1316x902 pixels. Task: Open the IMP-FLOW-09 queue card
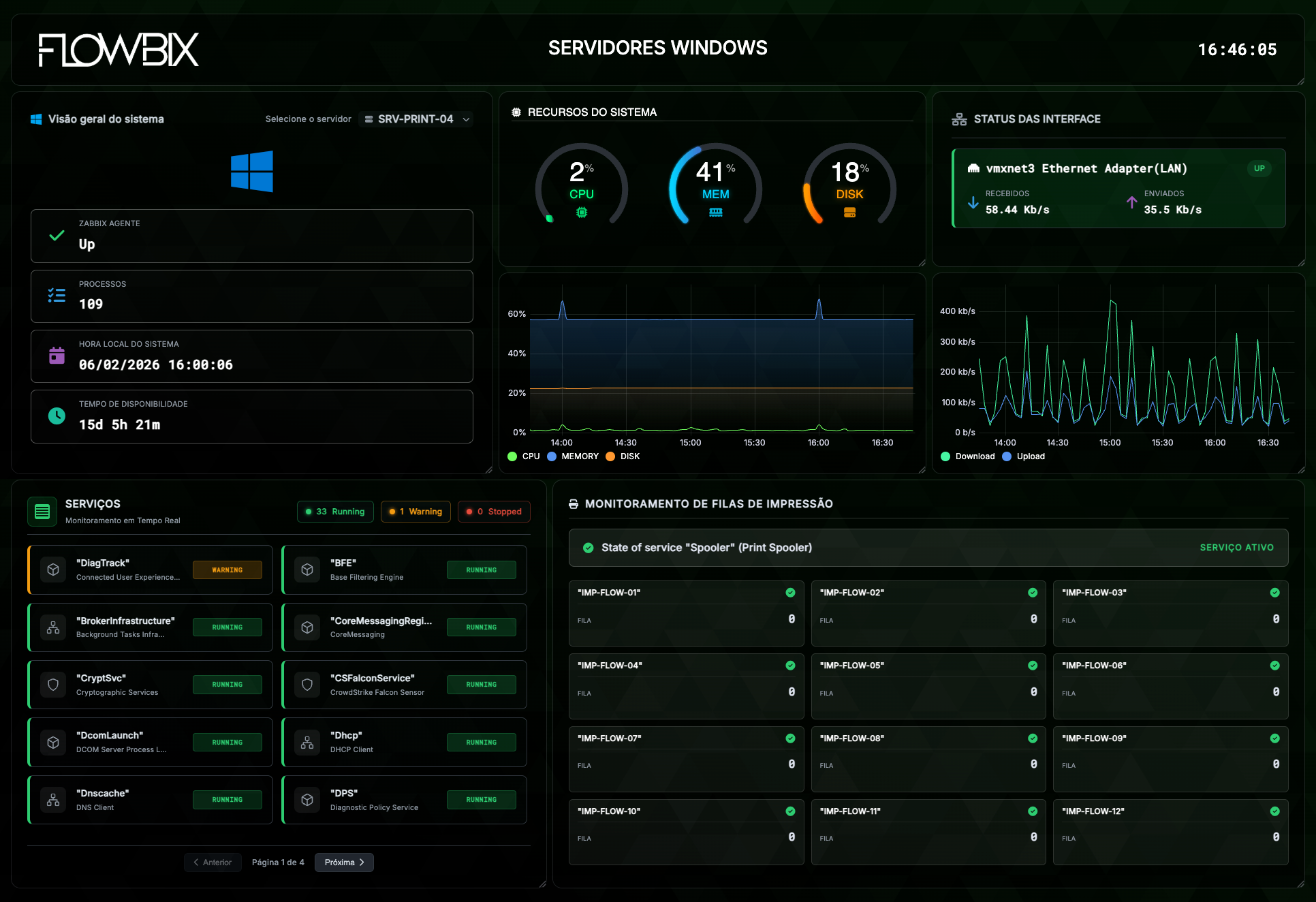click(1171, 759)
